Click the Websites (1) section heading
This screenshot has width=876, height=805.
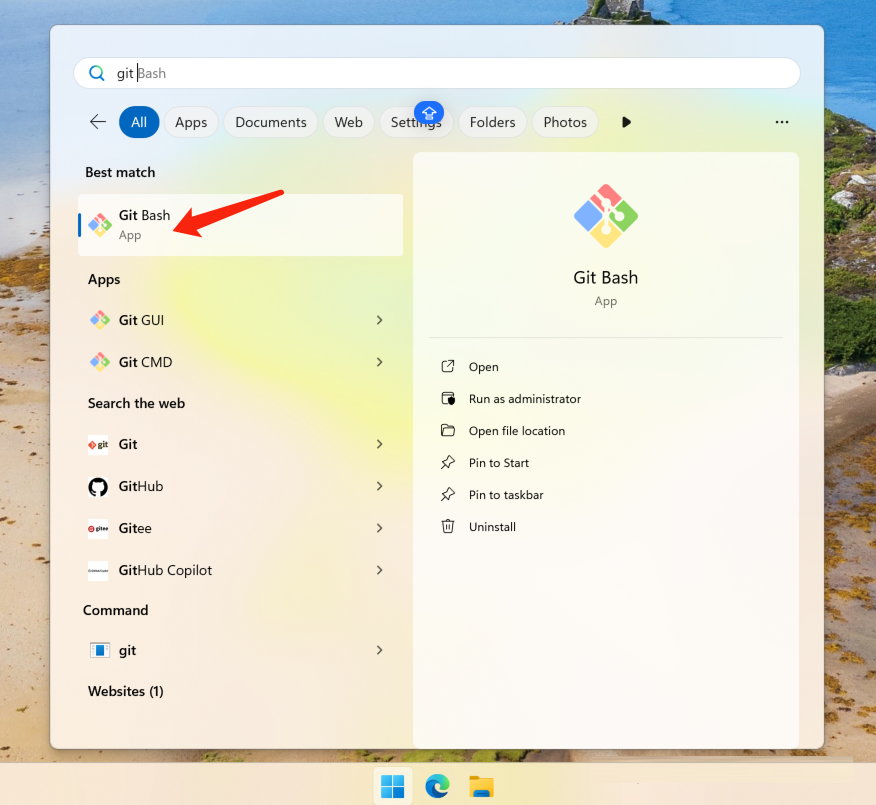[x=126, y=691]
